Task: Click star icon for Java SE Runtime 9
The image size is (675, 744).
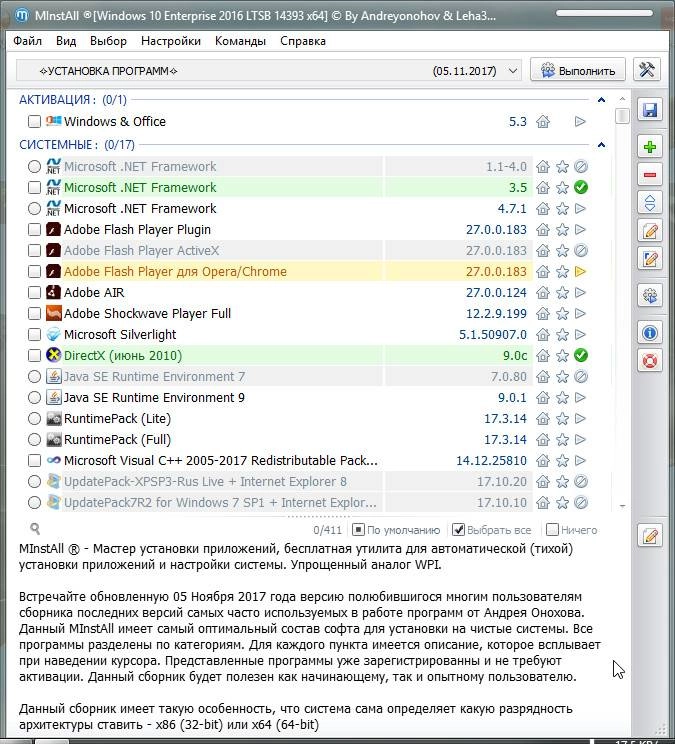Action: 562,398
